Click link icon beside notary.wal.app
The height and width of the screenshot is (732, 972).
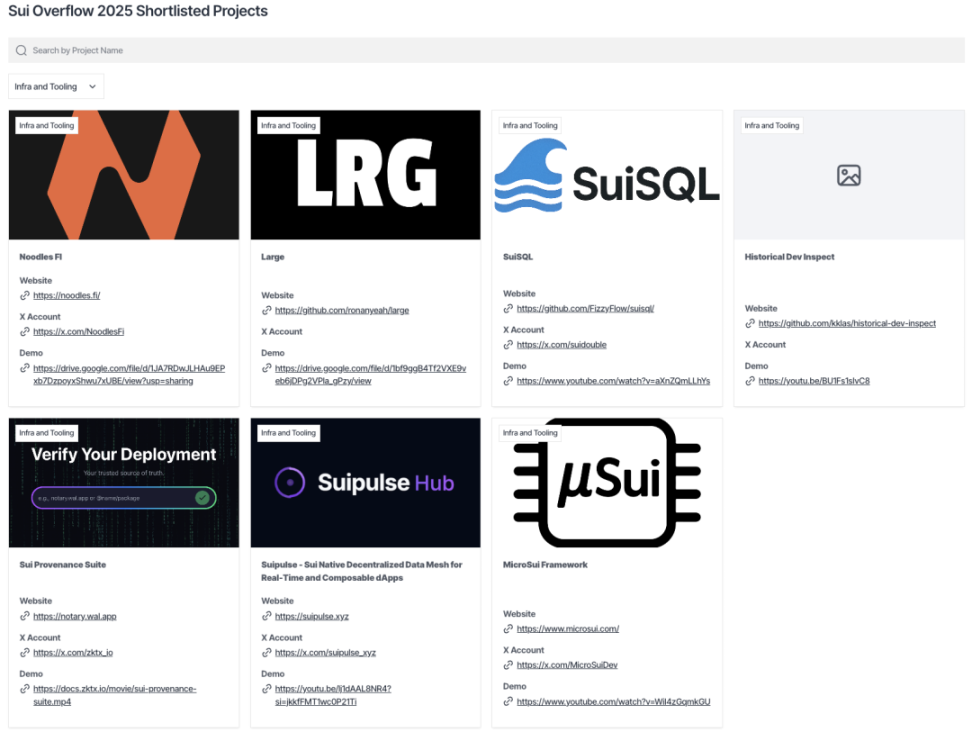(25, 616)
